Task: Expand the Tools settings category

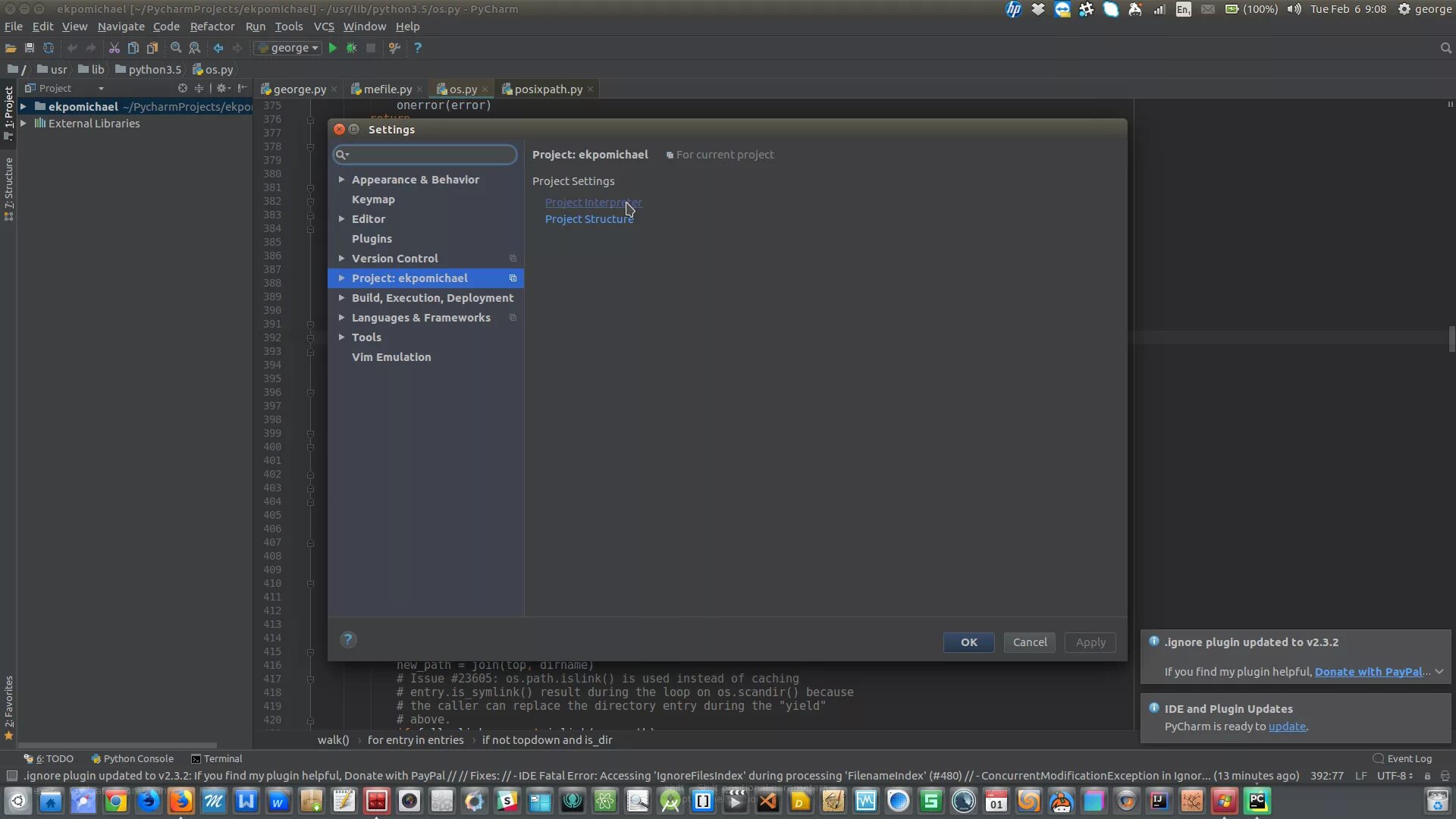Action: (x=341, y=337)
